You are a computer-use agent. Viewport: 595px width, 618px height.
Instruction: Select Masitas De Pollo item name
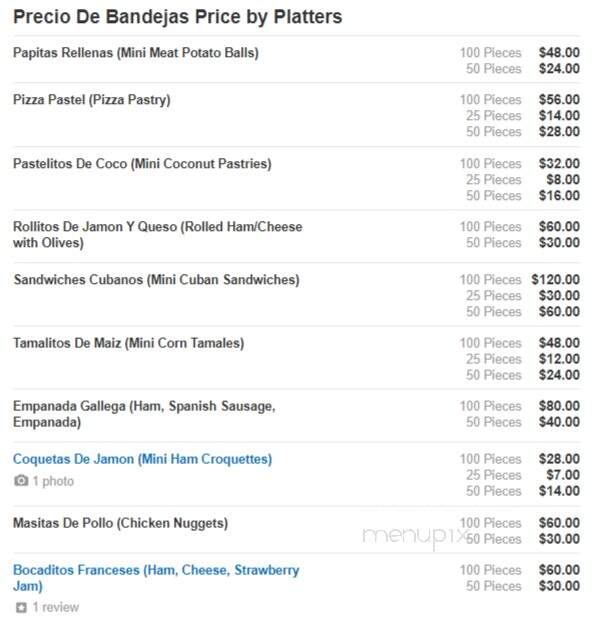[x=120, y=523]
